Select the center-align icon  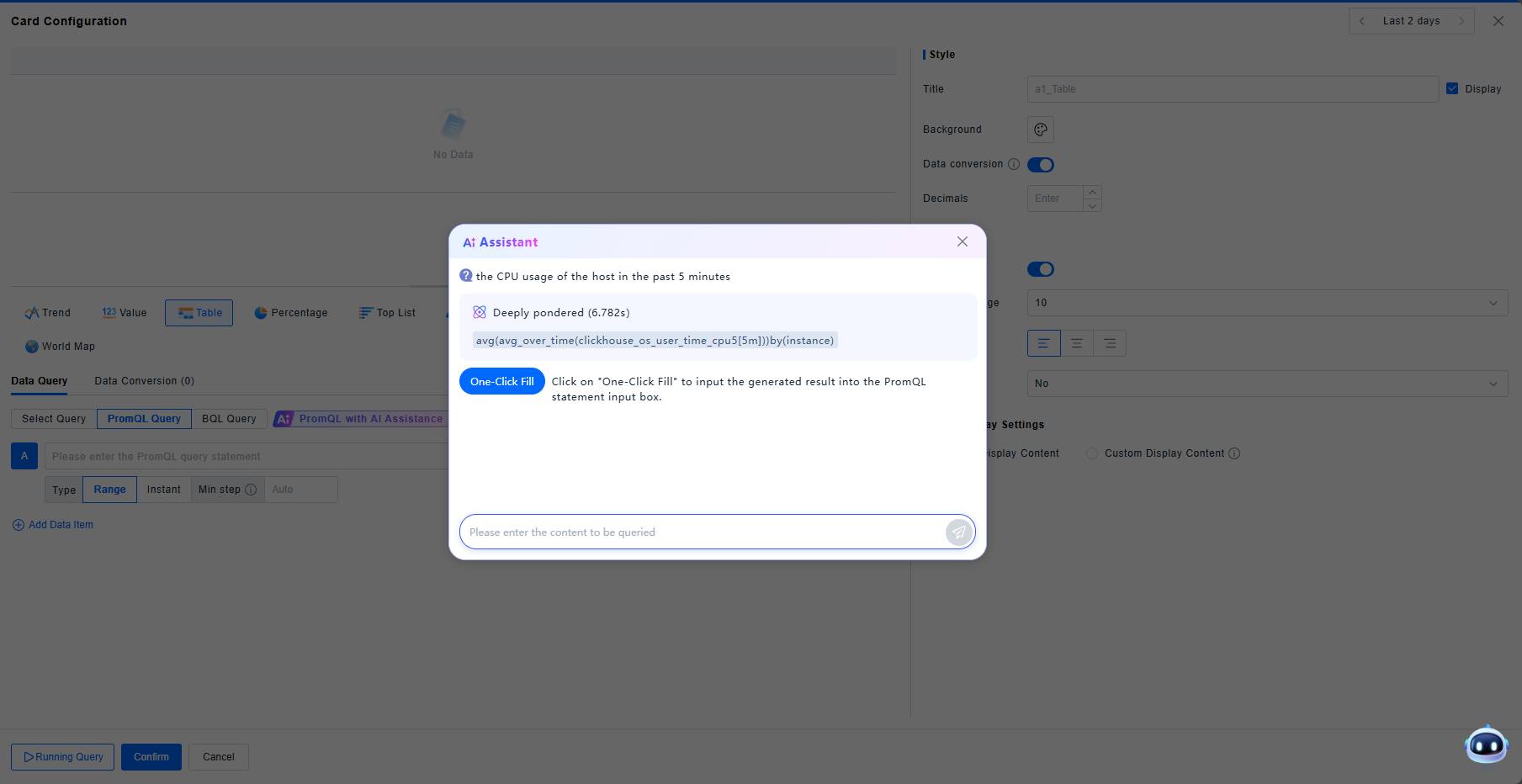tap(1076, 343)
